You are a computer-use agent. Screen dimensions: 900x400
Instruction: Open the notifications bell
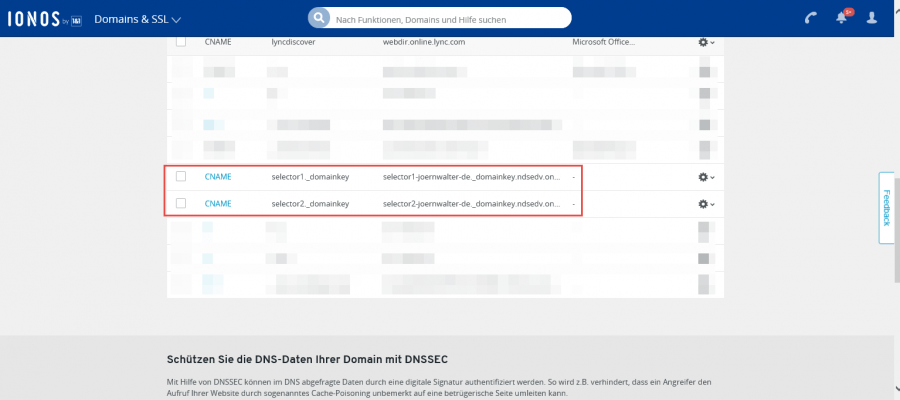point(842,18)
